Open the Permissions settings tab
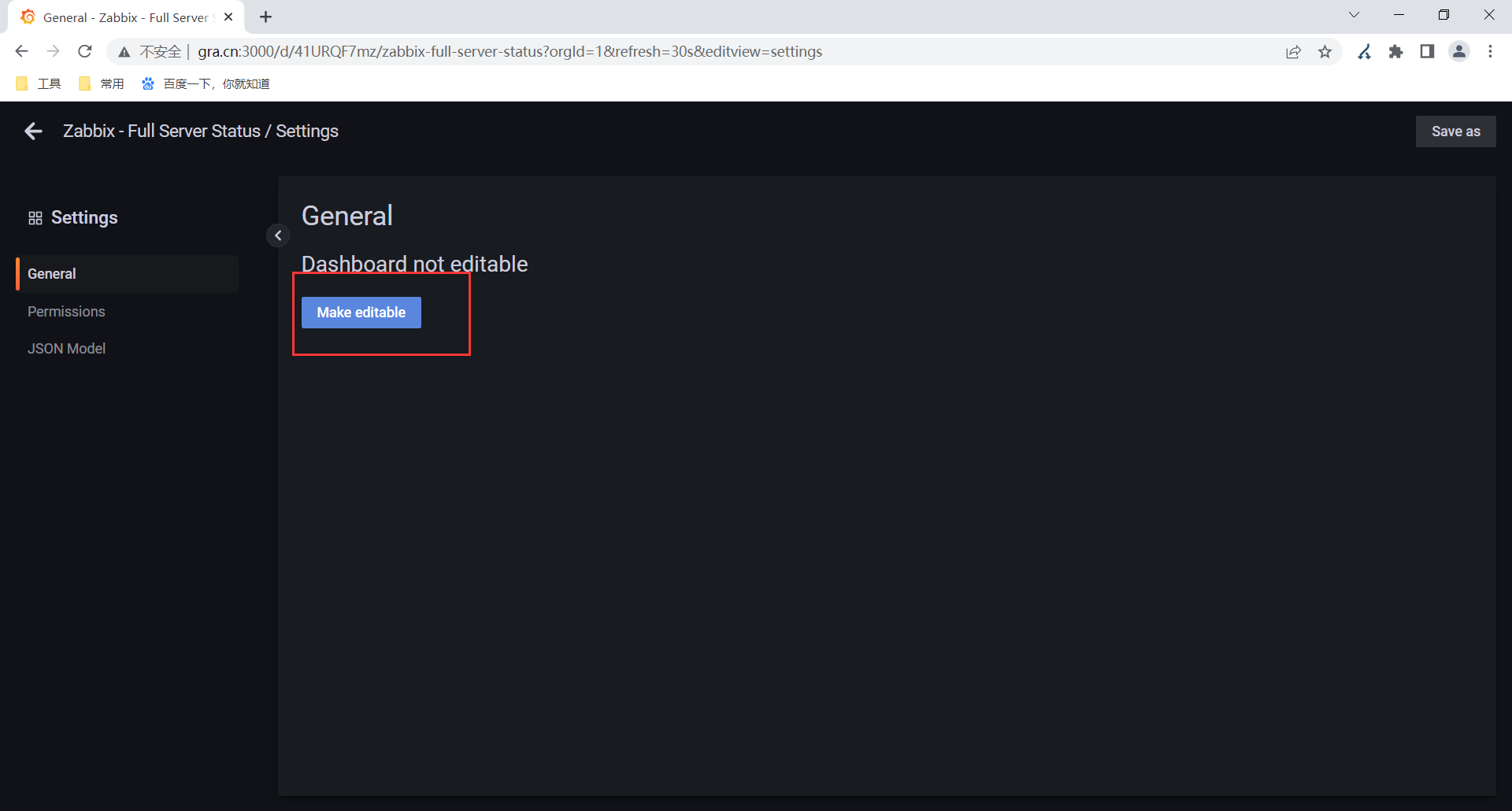This screenshot has width=1512, height=811. pos(66,312)
